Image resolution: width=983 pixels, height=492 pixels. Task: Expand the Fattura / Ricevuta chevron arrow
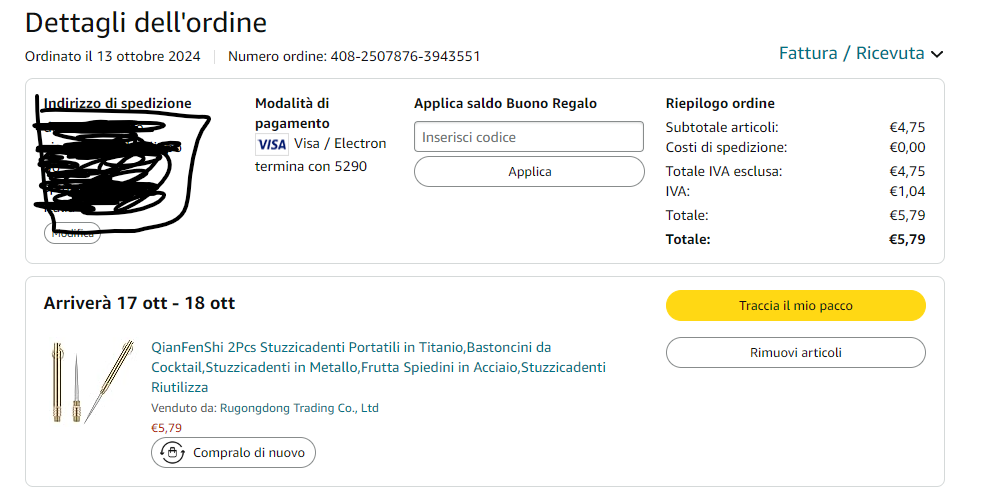coord(937,55)
